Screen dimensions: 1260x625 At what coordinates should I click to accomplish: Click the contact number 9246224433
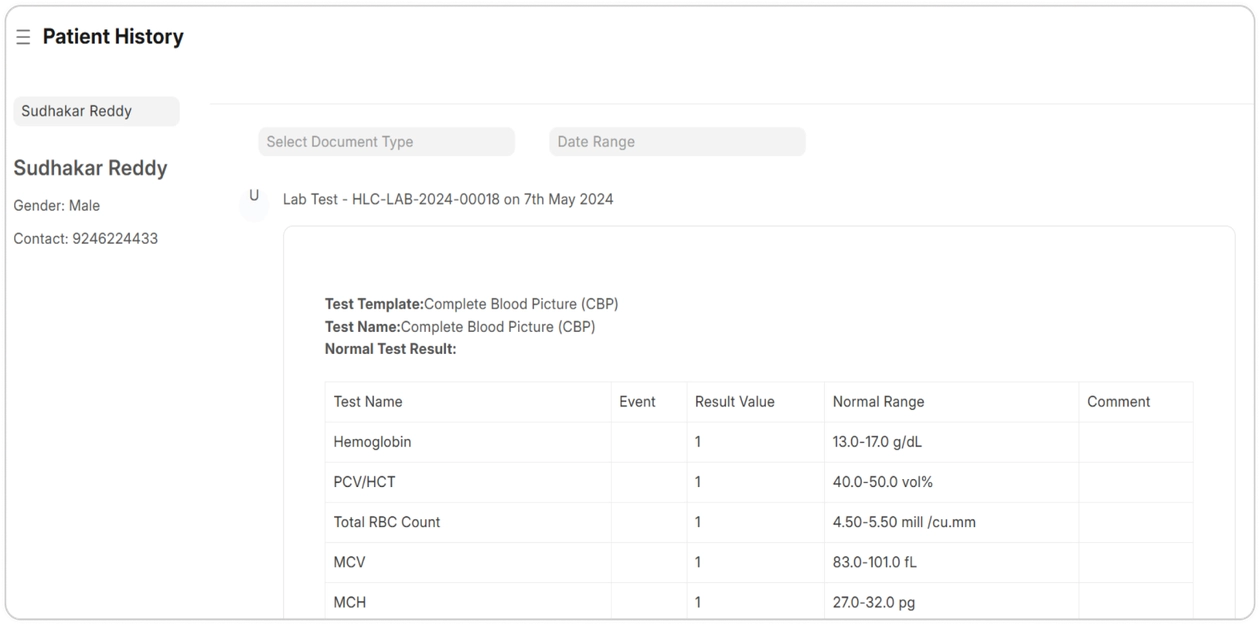(115, 239)
